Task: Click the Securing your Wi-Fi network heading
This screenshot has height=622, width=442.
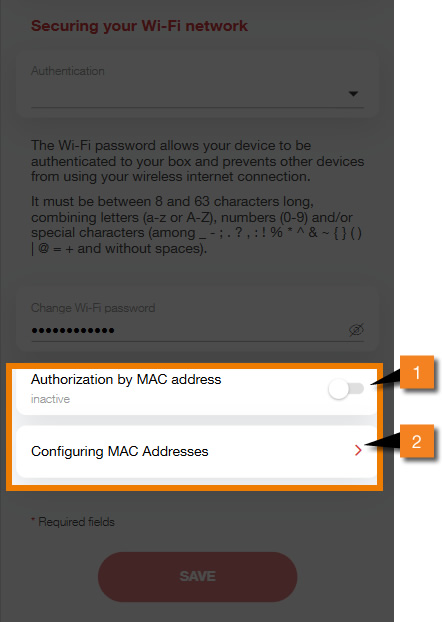Action: pyautogui.click(x=139, y=26)
